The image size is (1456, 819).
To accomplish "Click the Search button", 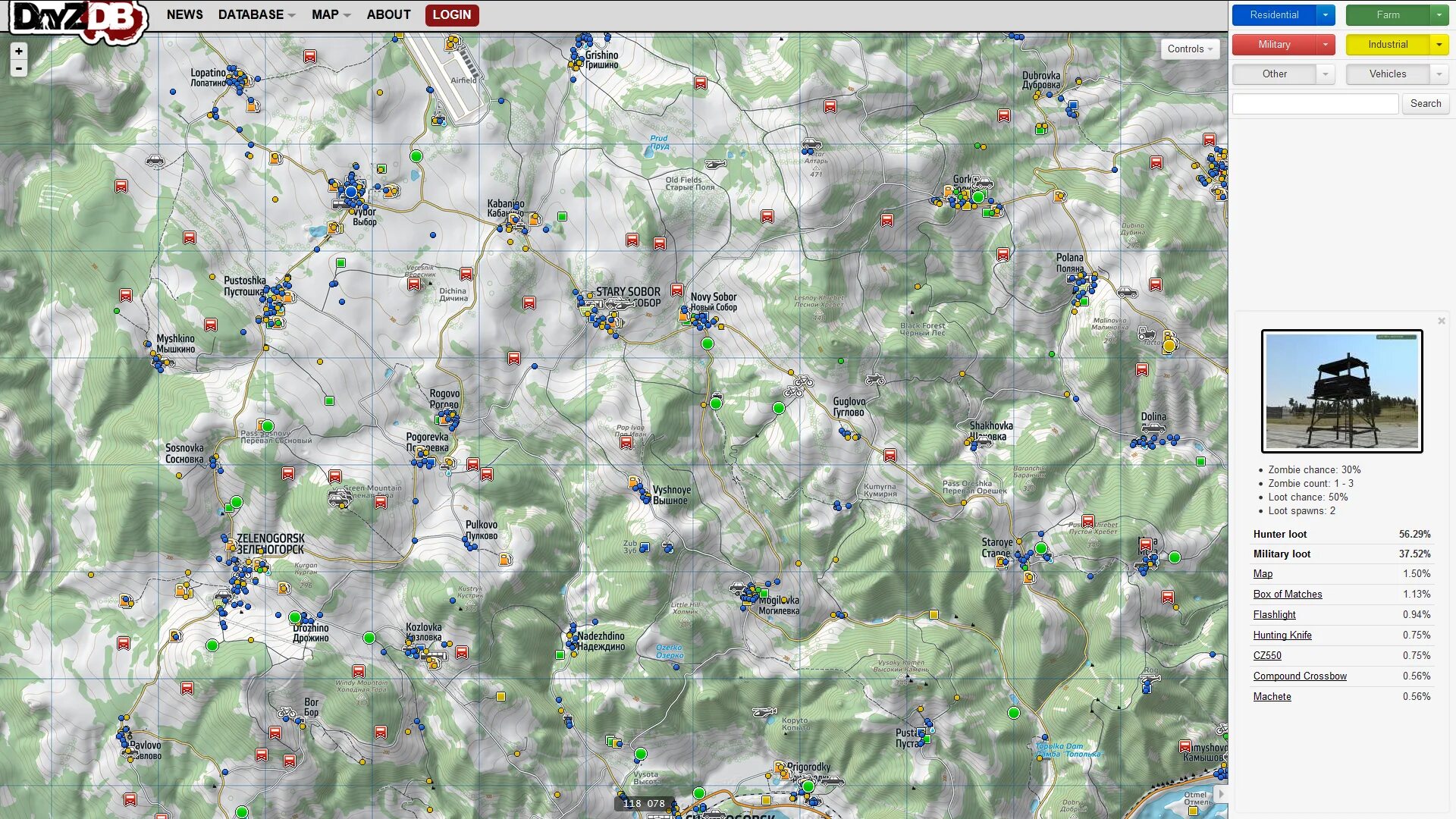I will (x=1426, y=103).
